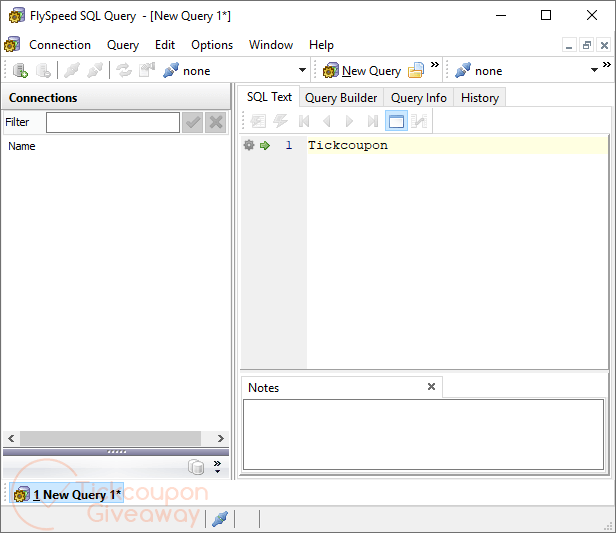Click the horizontal scrollbar thumb in Connections
The image size is (616, 533).
[x=111, y=438]
